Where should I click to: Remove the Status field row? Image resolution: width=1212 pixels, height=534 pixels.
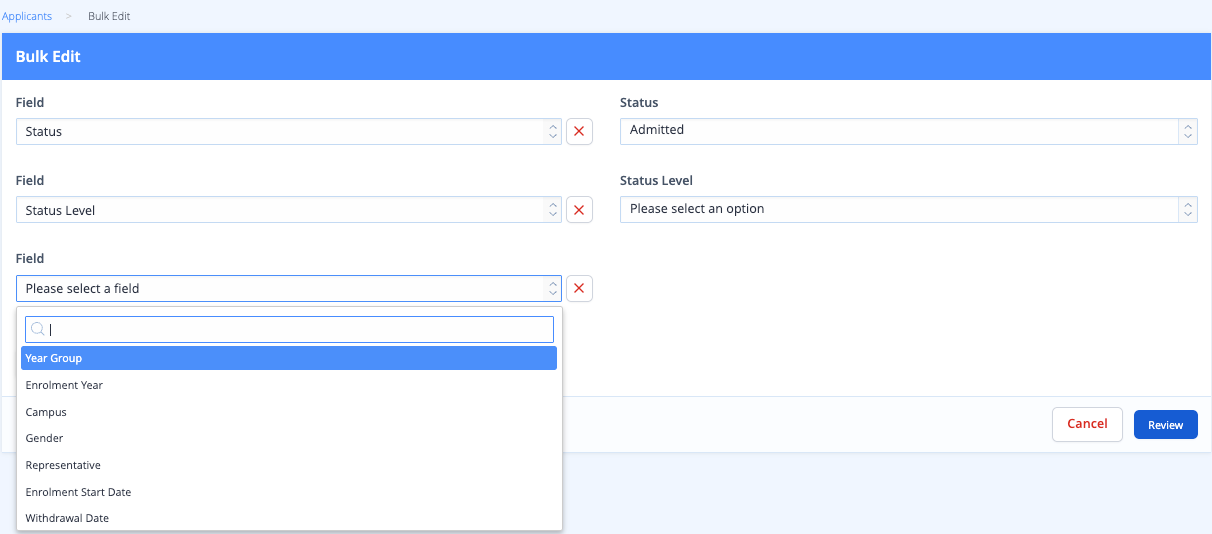pos(579,131)
